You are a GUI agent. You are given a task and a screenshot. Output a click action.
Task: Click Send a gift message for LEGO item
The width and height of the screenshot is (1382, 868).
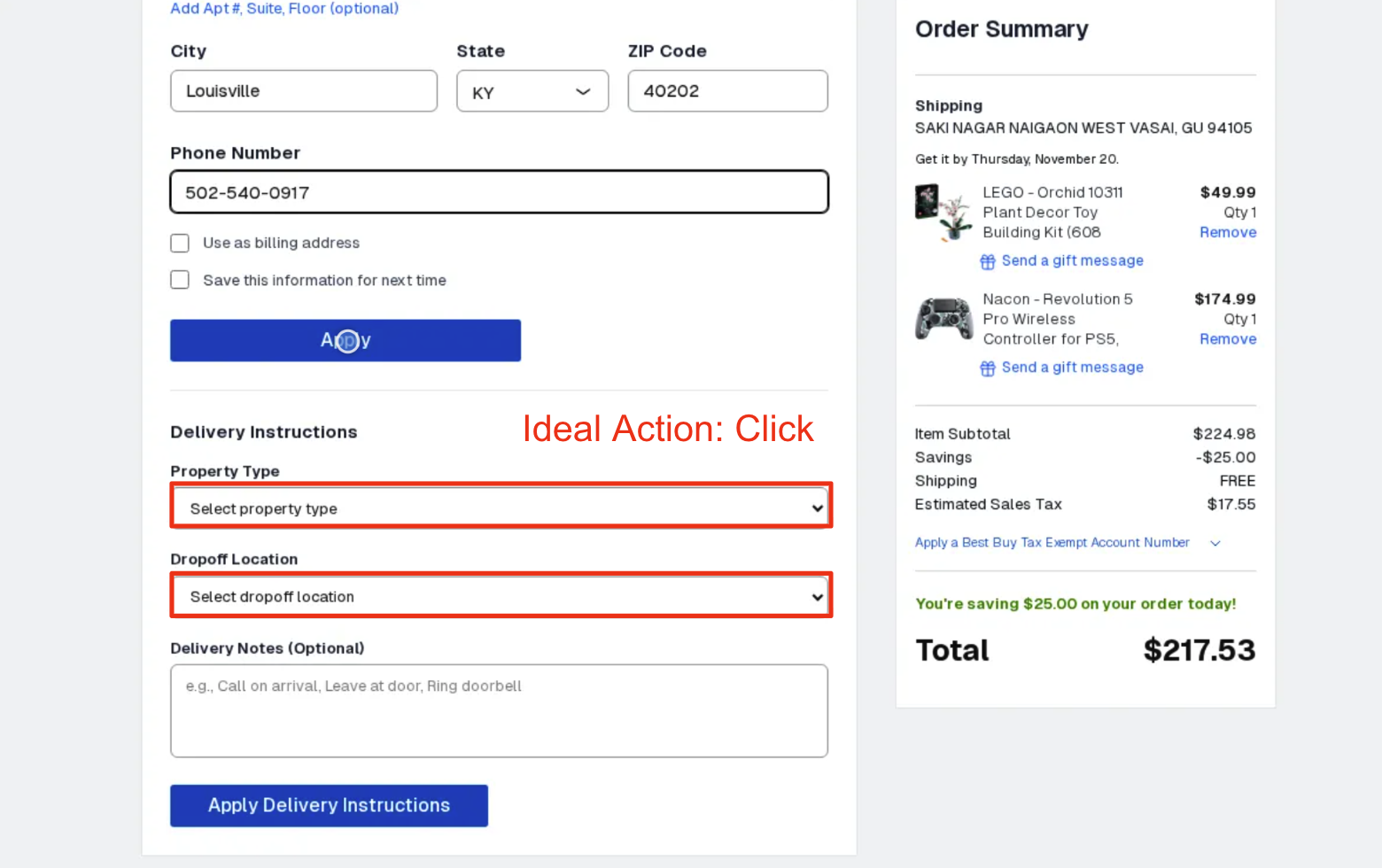pos(1072,260)
